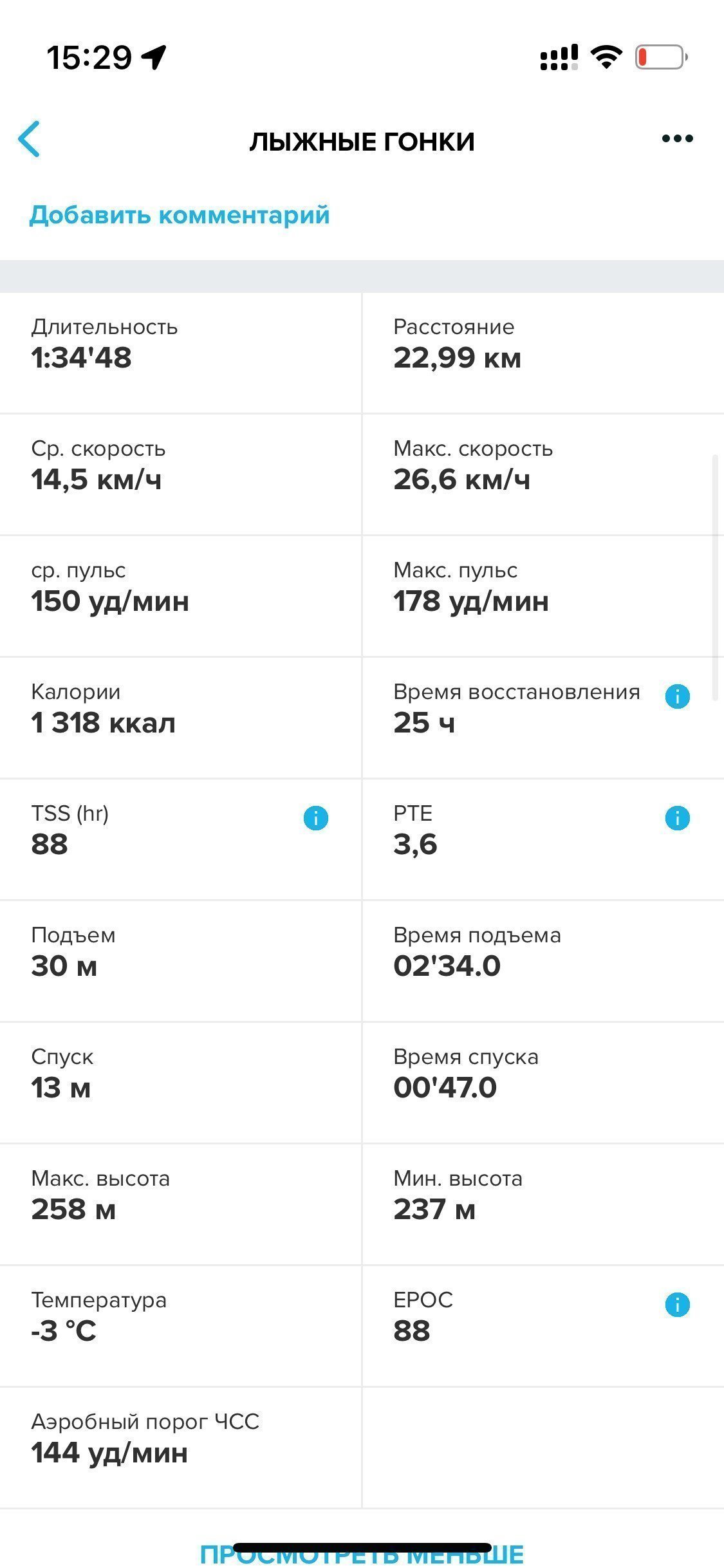Tap the ЛЫЖНЫЕ ГОНКИ title

[x=362, y=142]
